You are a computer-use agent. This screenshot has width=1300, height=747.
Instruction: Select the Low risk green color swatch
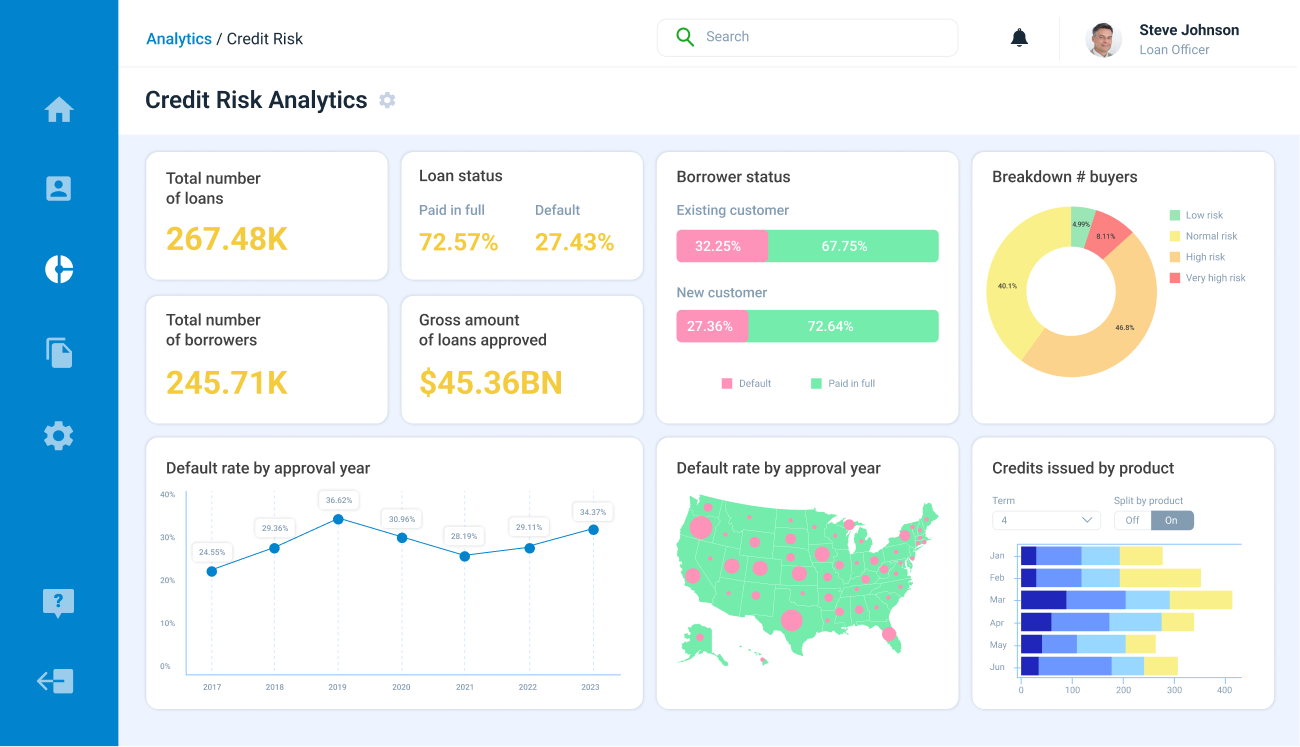1177,215
